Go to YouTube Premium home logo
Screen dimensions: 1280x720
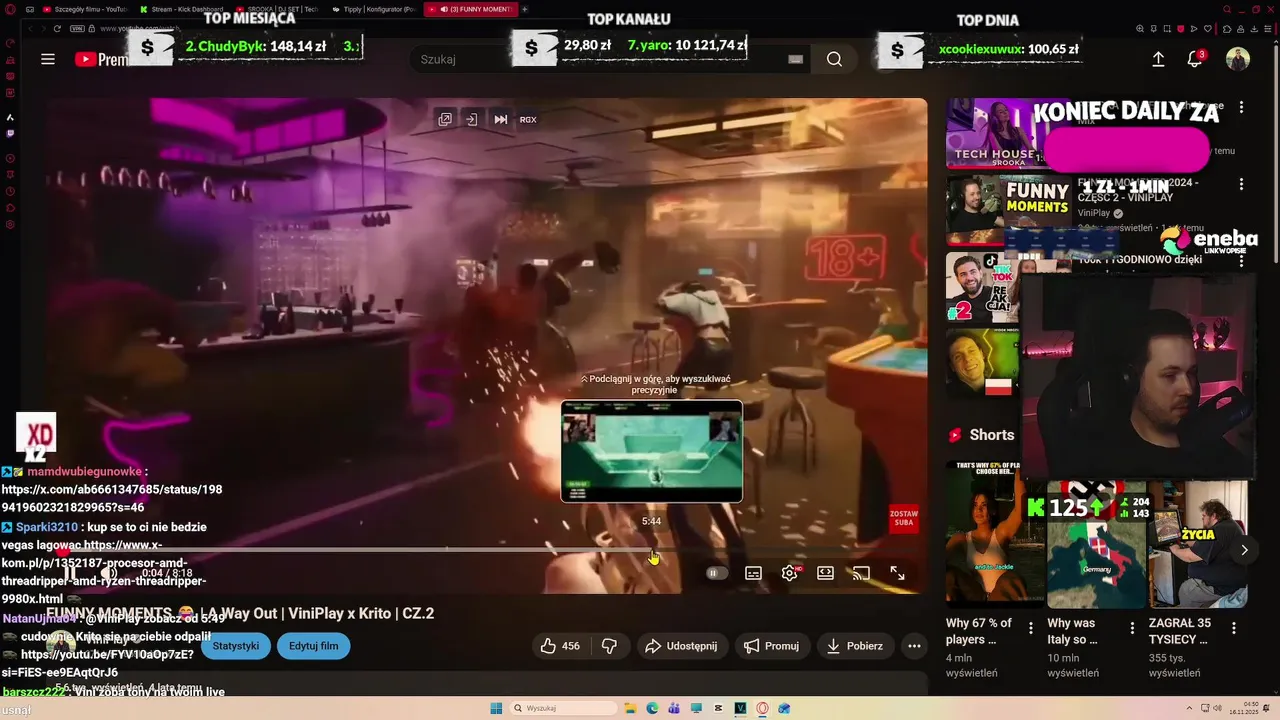100,59
